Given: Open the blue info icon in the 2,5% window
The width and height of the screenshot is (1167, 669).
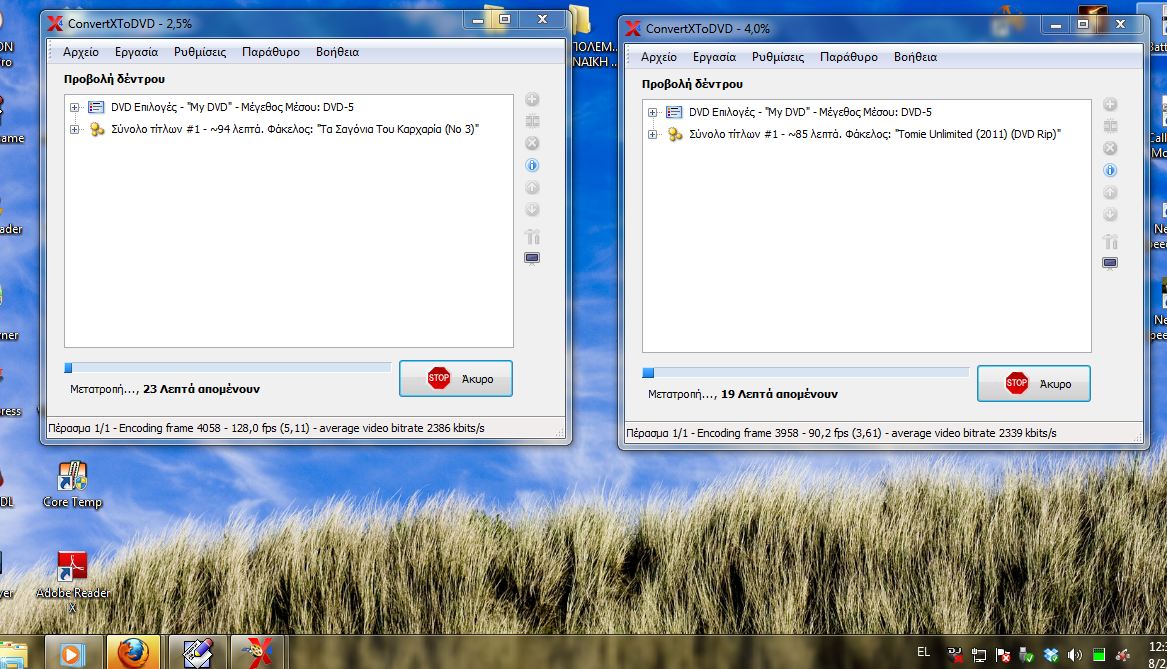Looking at the screenshot, I should click(x=532, y=165).
